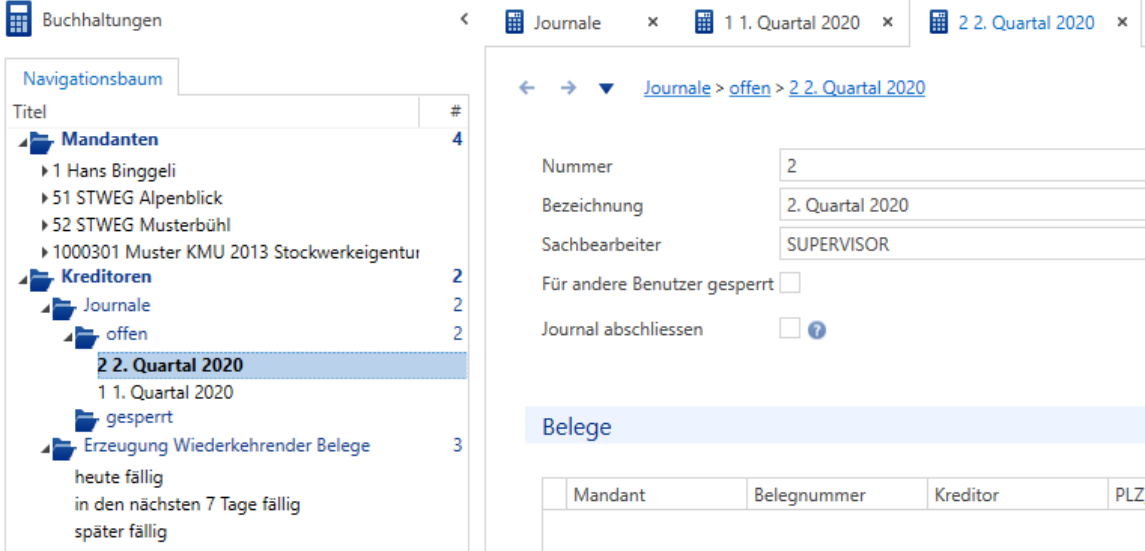Click calculator icon on 1. Quartal tab
Screen dimensions: 1145x551
[x=704, y=22]
